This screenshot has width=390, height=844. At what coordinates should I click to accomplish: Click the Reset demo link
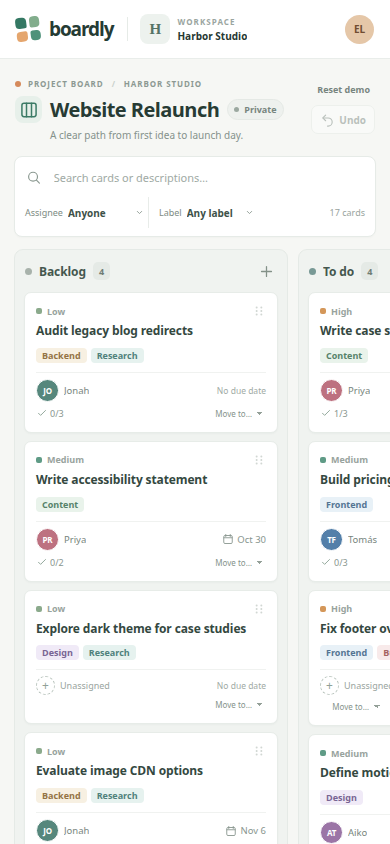pyautogui.click(x=343, y=90)
